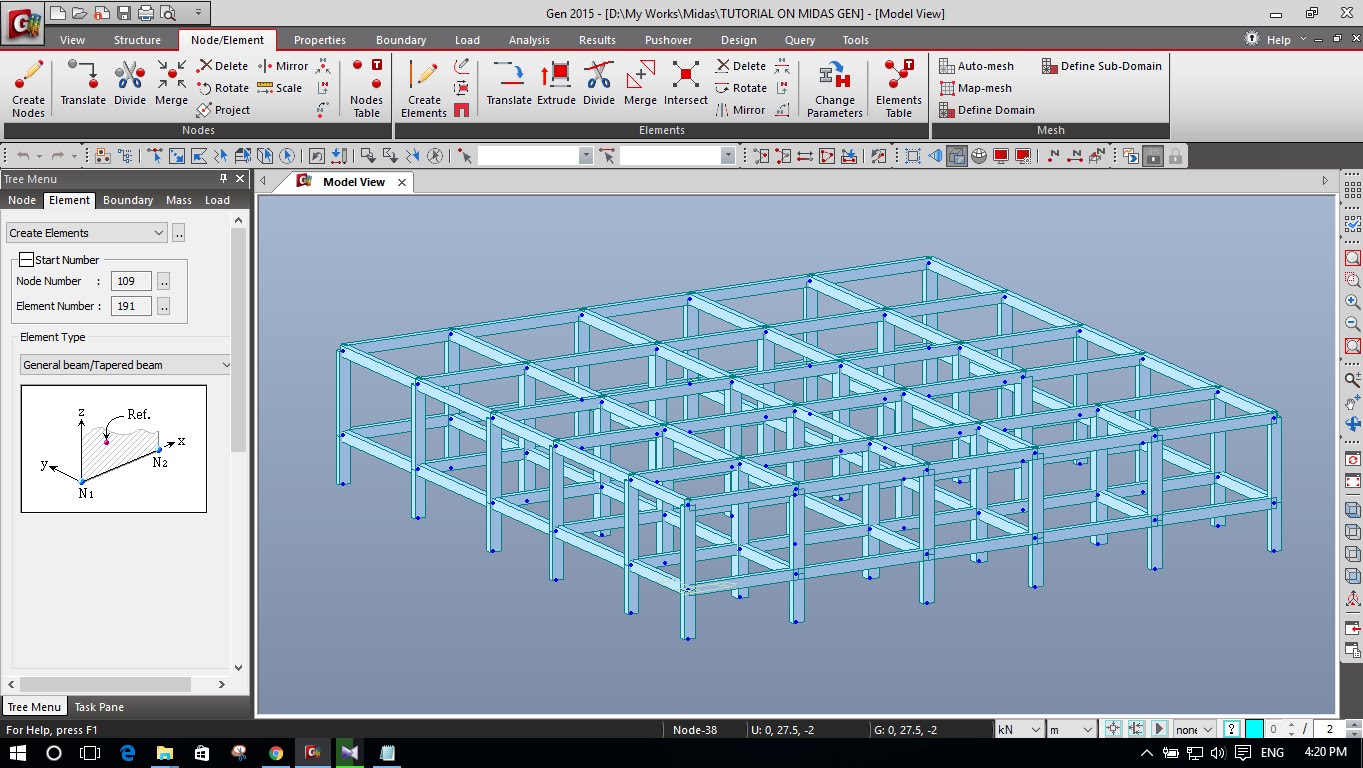Select the Create Nodes tool
Screen dimensions: 1363x768
28,88
